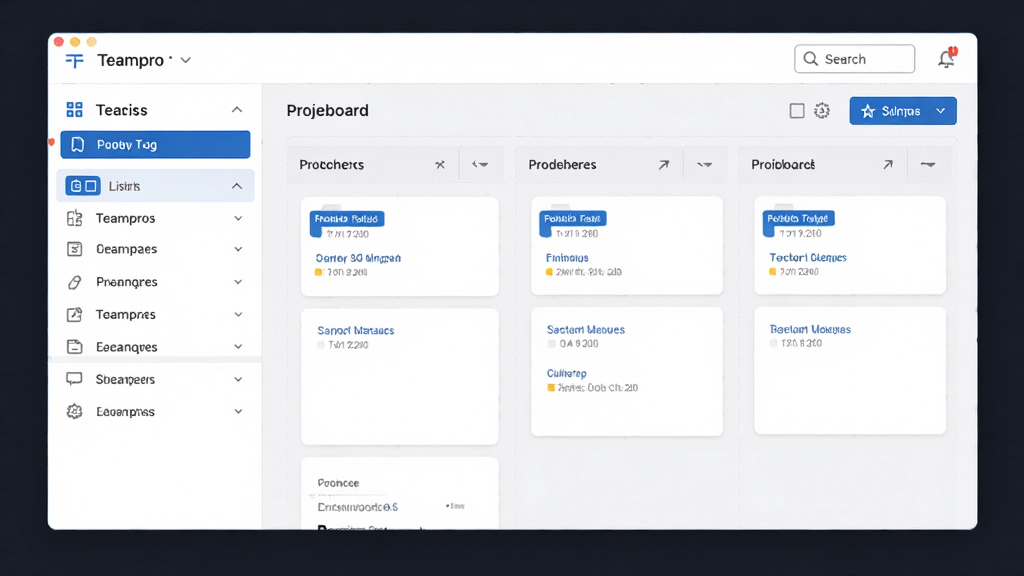The height and width of the screenshot is (576, 1024).
Task: Collapse the Teaciss section
Action: click(x=236, y=110)
